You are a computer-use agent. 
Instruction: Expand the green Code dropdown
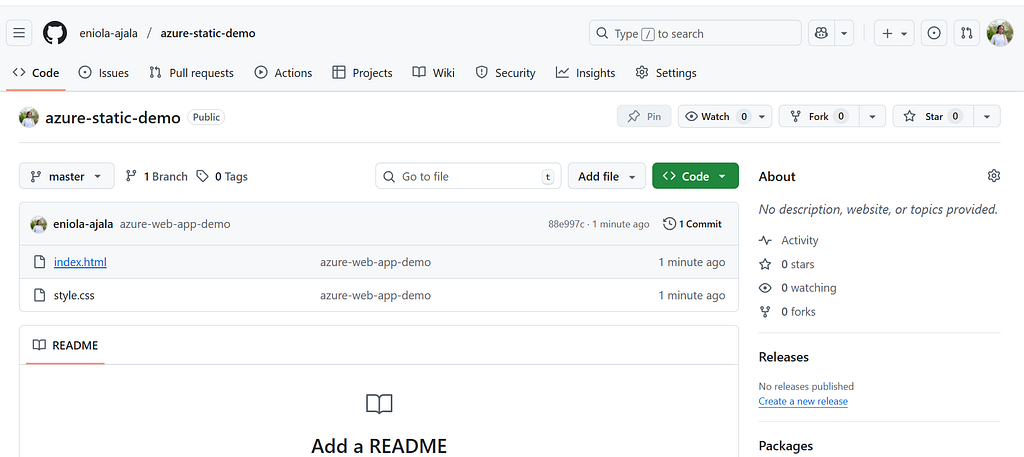tap(696, 176)
